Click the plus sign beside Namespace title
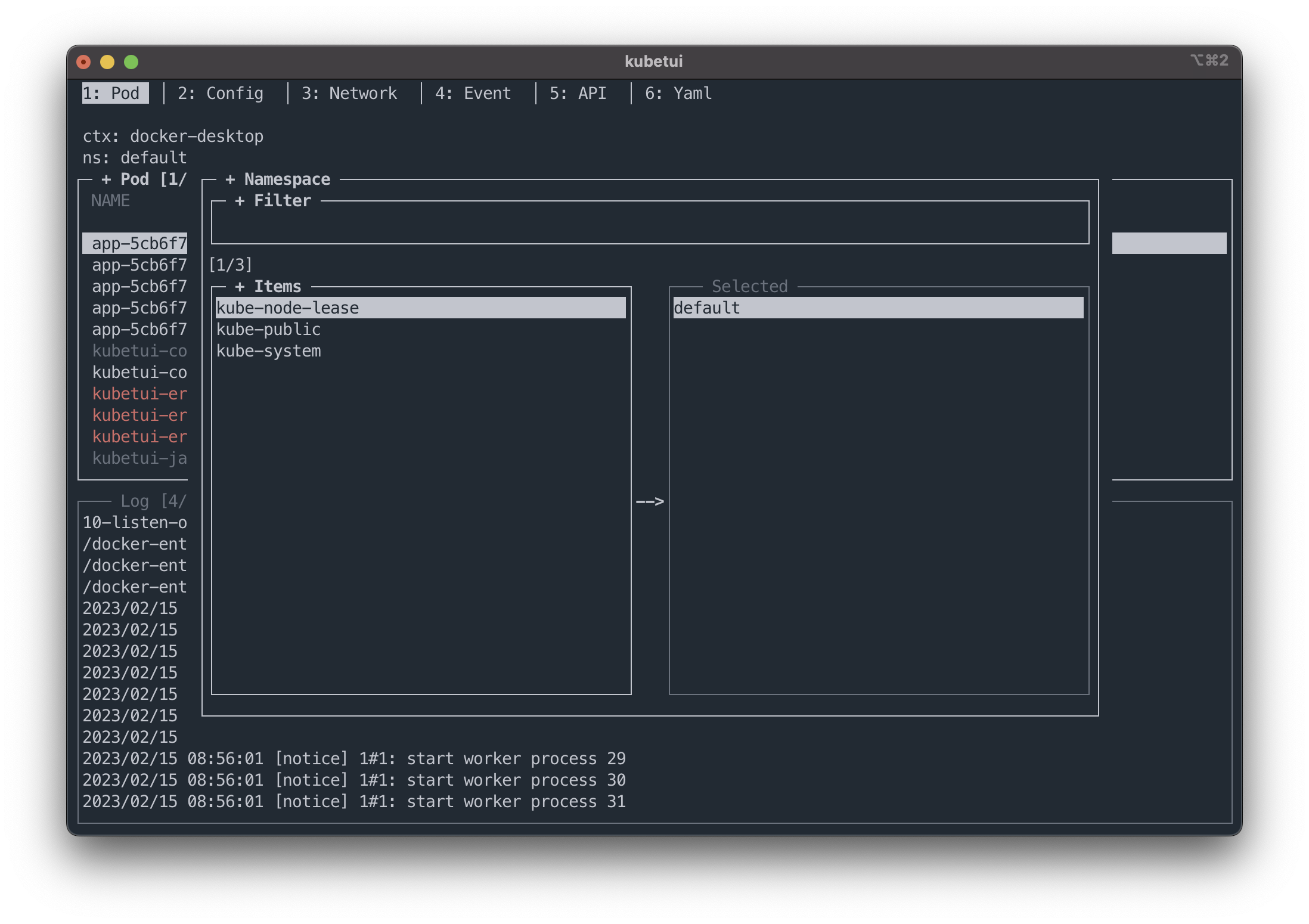Image resolution: width=1309 pixels, height=924 pixels. tap(230, 179)
